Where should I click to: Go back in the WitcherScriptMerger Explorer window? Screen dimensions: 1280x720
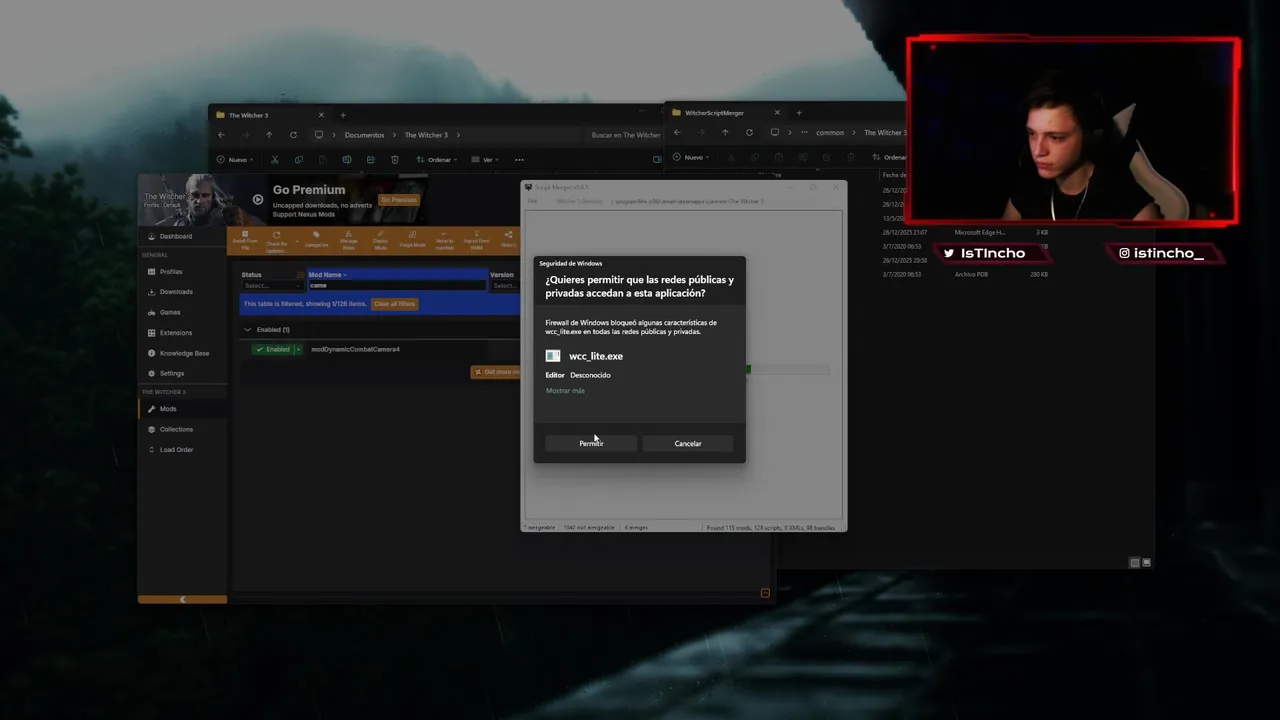677,132
